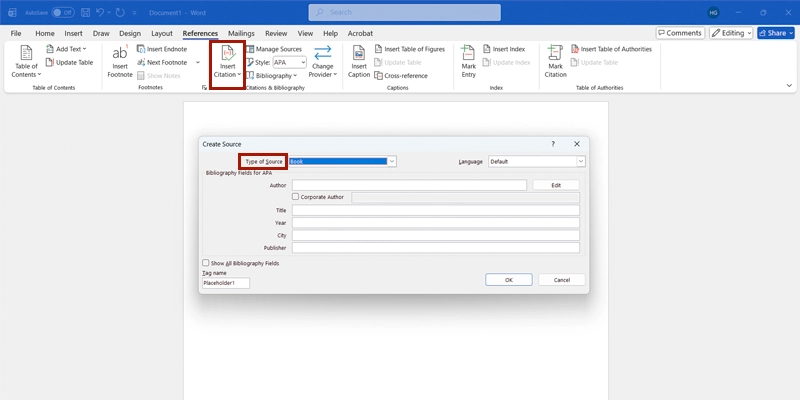Open the Language dropdown in the dialog
Image resolution: width=800 pixels, height=400 pixels.
pos(580,161)
